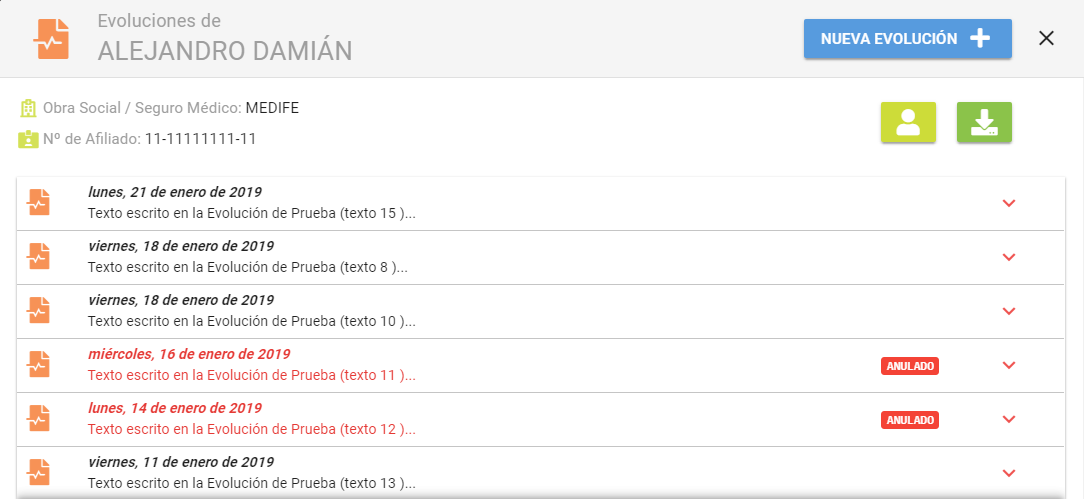Expand the lunes 21 de enero evolution
1084x499 pixels.
(x=1009, y=203)
